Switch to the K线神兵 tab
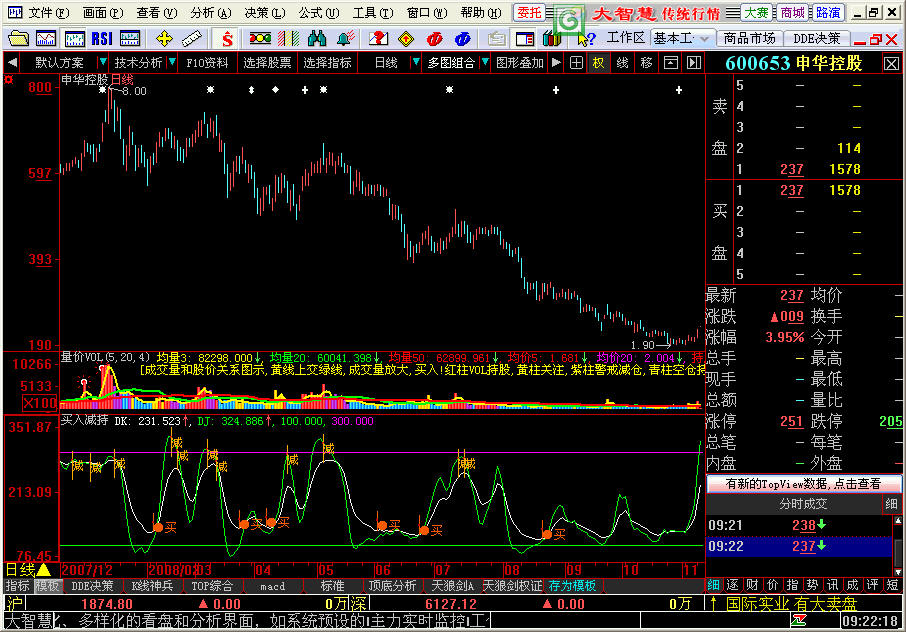The image size is (906, 632). tap(152, 586)
